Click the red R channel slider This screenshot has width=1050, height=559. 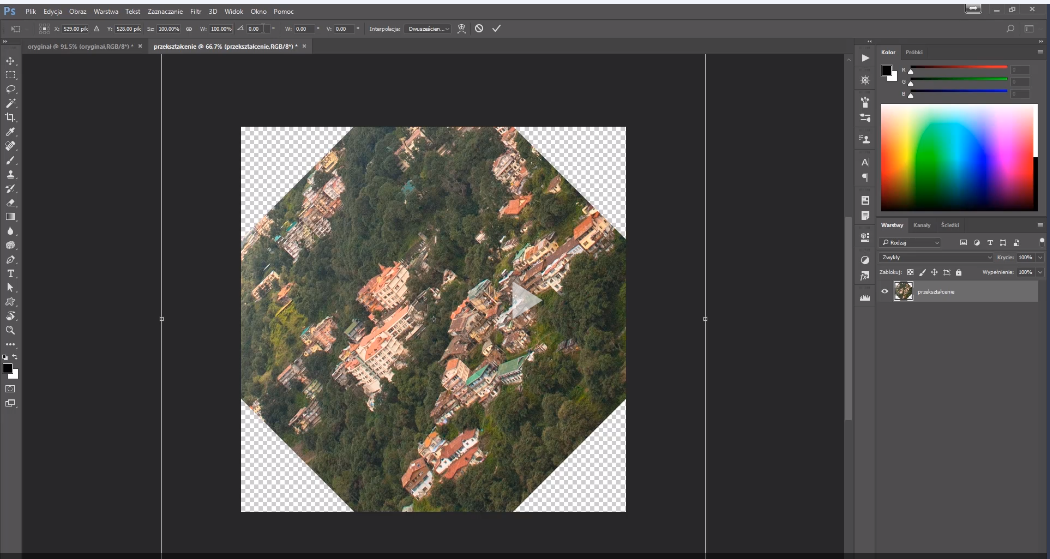coord(957,69)
